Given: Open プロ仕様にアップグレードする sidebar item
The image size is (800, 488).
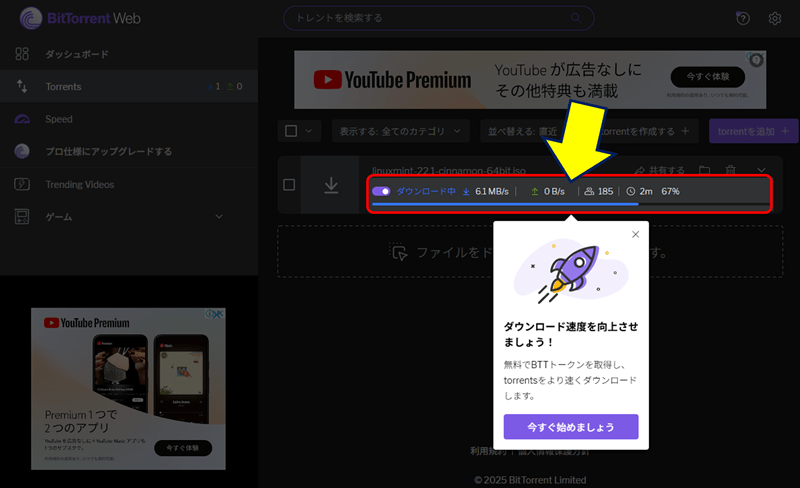Looking at the screenshot, I should coord(129,151).
